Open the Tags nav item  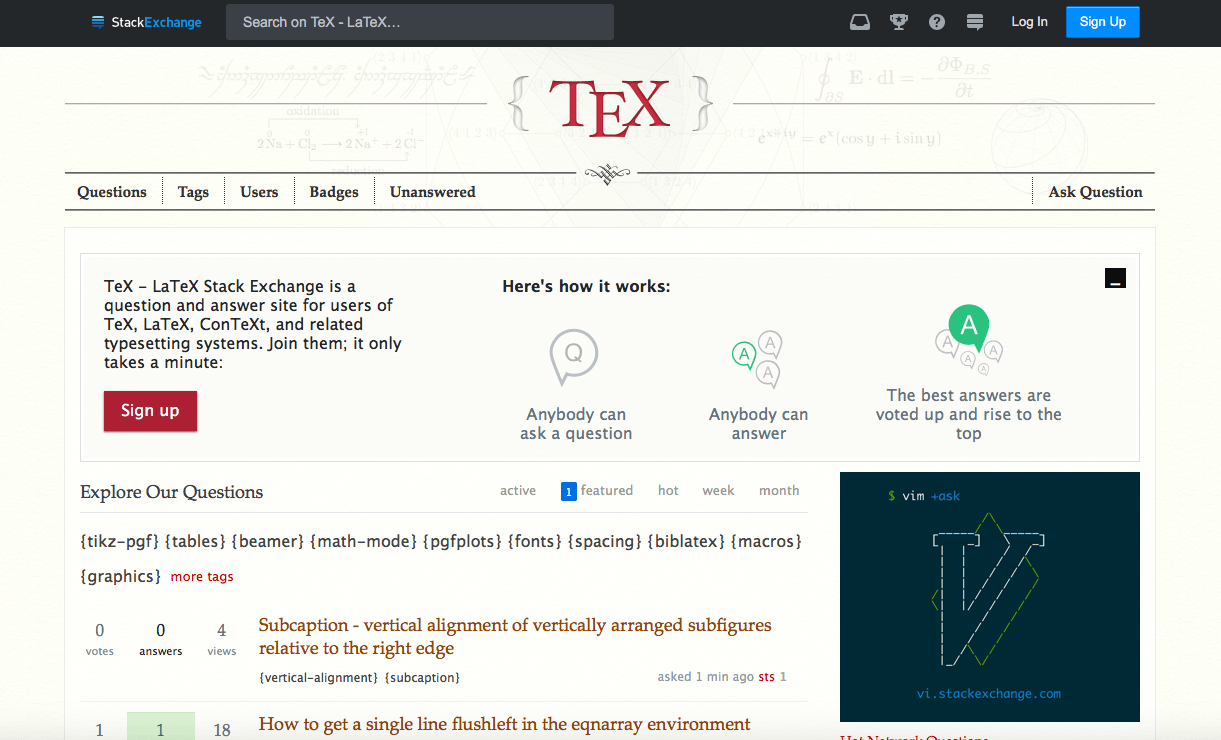click(194, 192)
